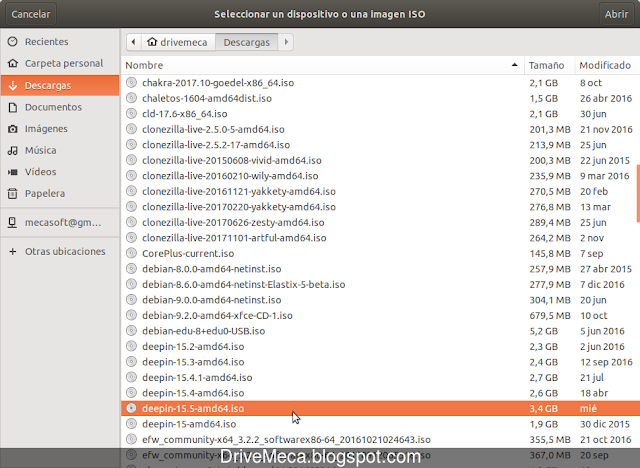The height and width of the screenshot is (468, 640).
Task: Open Carpeta personal in the sidebar
Action: pos(60,63)
